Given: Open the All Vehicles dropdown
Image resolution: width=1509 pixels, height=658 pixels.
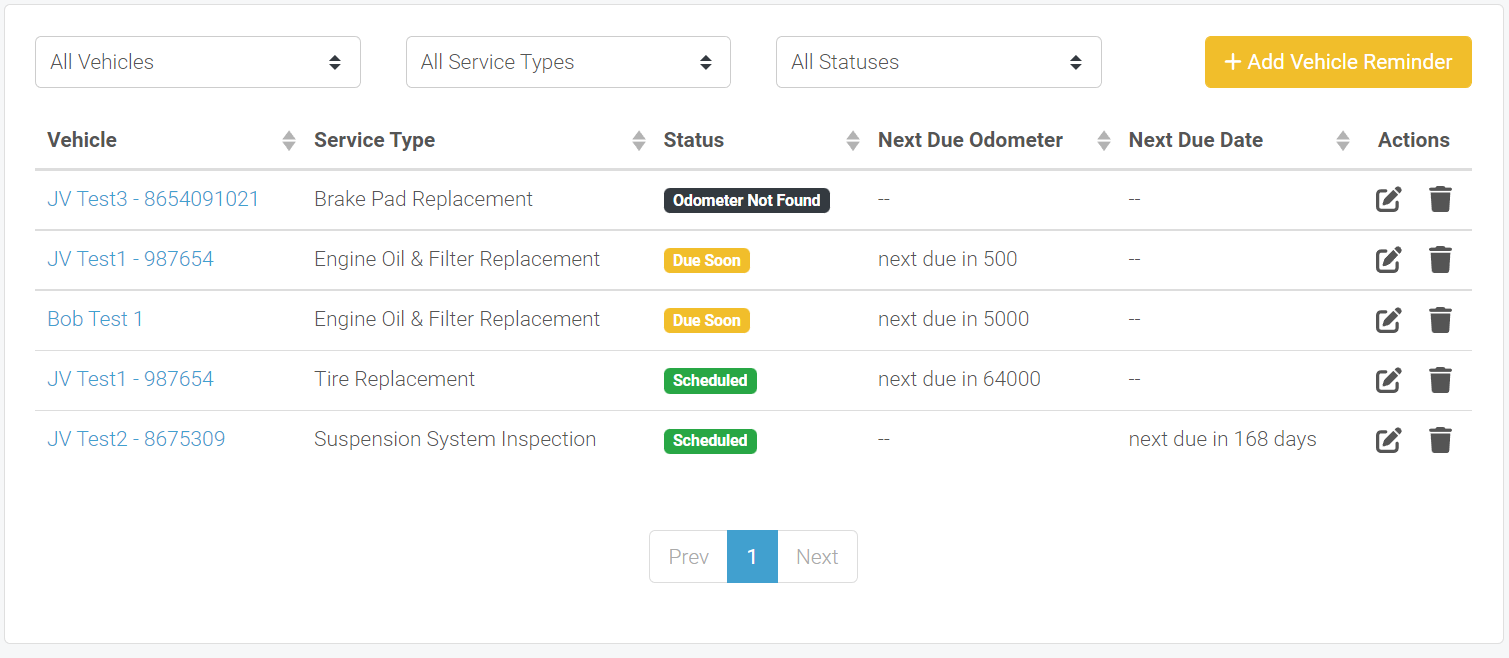Looking at the screenshot, I should tap(198, 62).
